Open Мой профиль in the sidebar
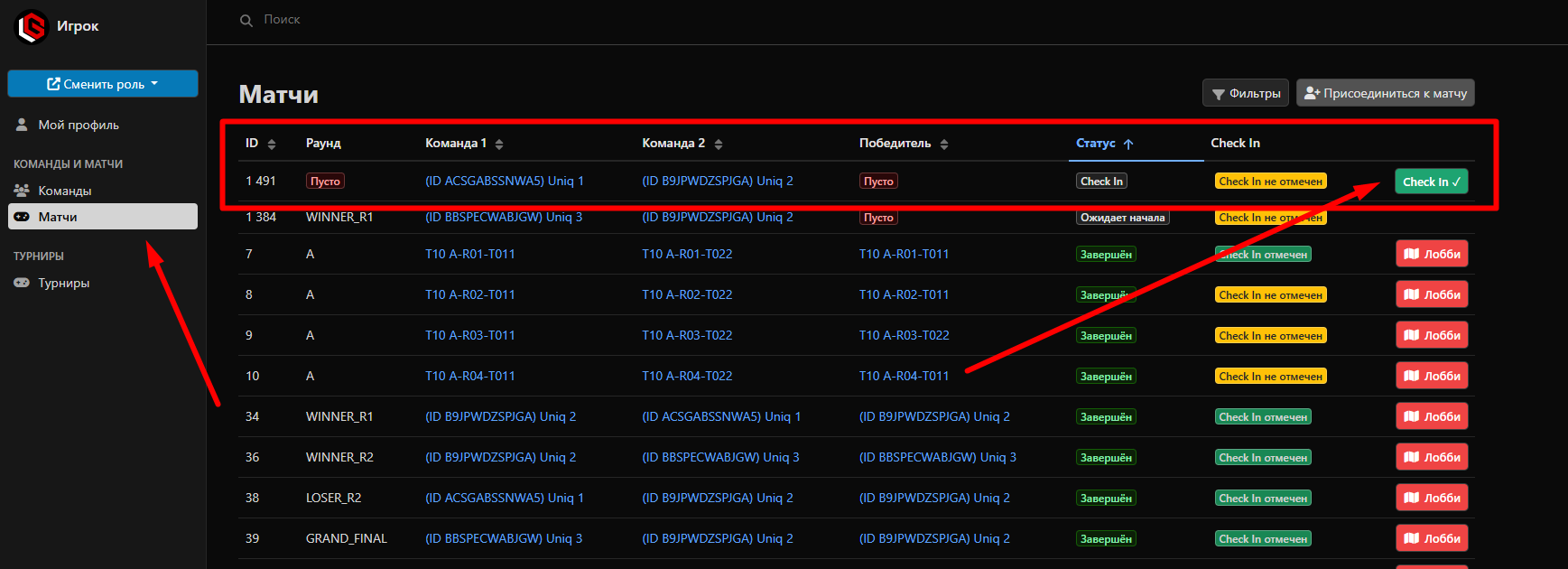This screenshot has height=569, width=1568. click(x=78, y=125)
